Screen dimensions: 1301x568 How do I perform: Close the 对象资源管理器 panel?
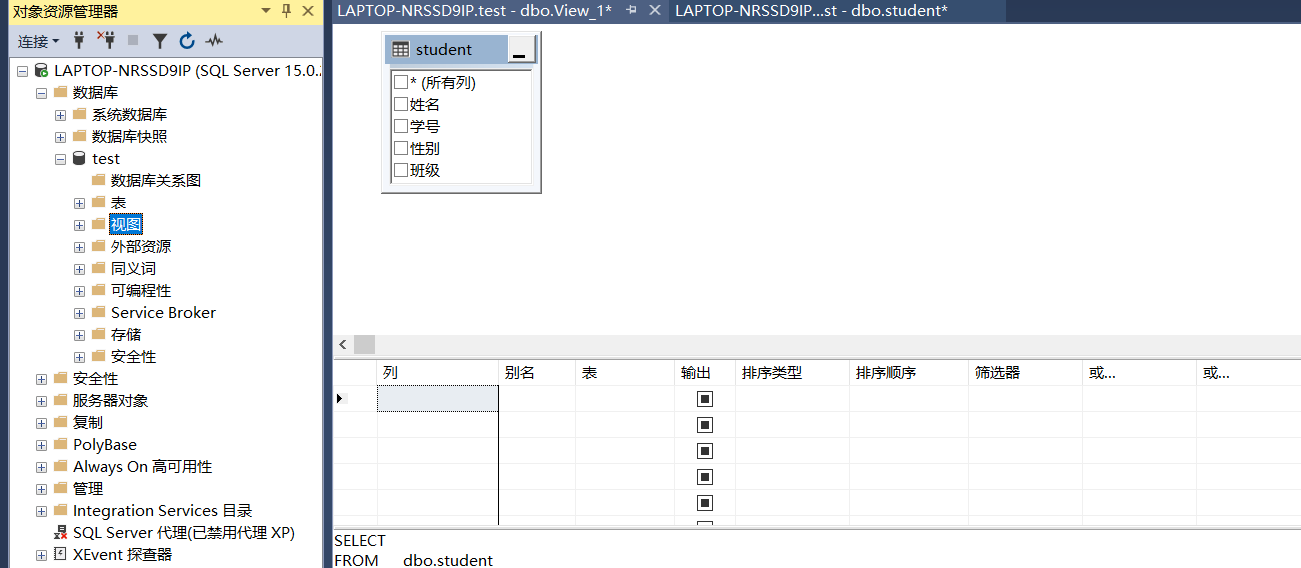(309, 11)
